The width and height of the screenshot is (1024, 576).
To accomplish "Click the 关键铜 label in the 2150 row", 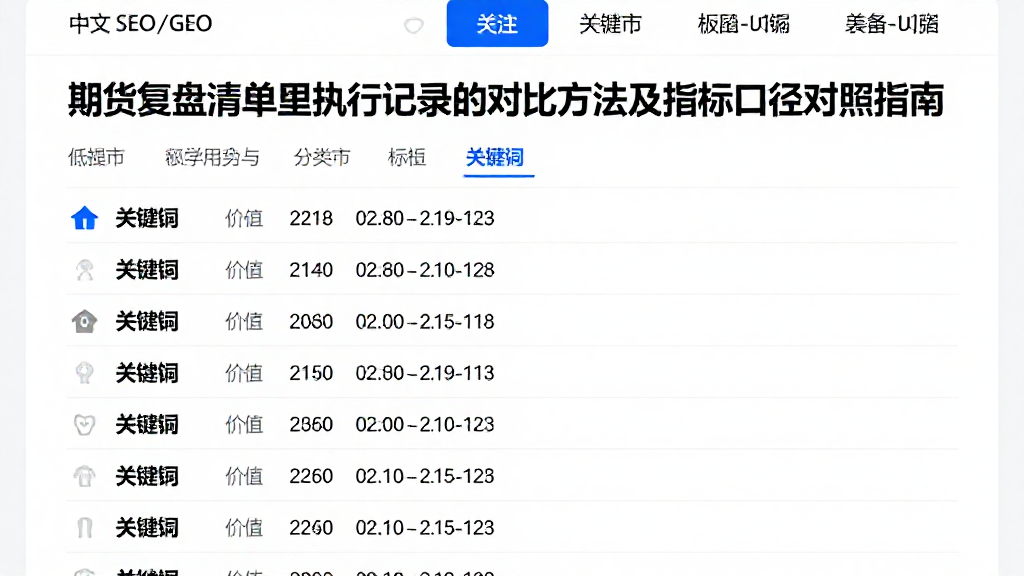I will click(x=147, y=373).
